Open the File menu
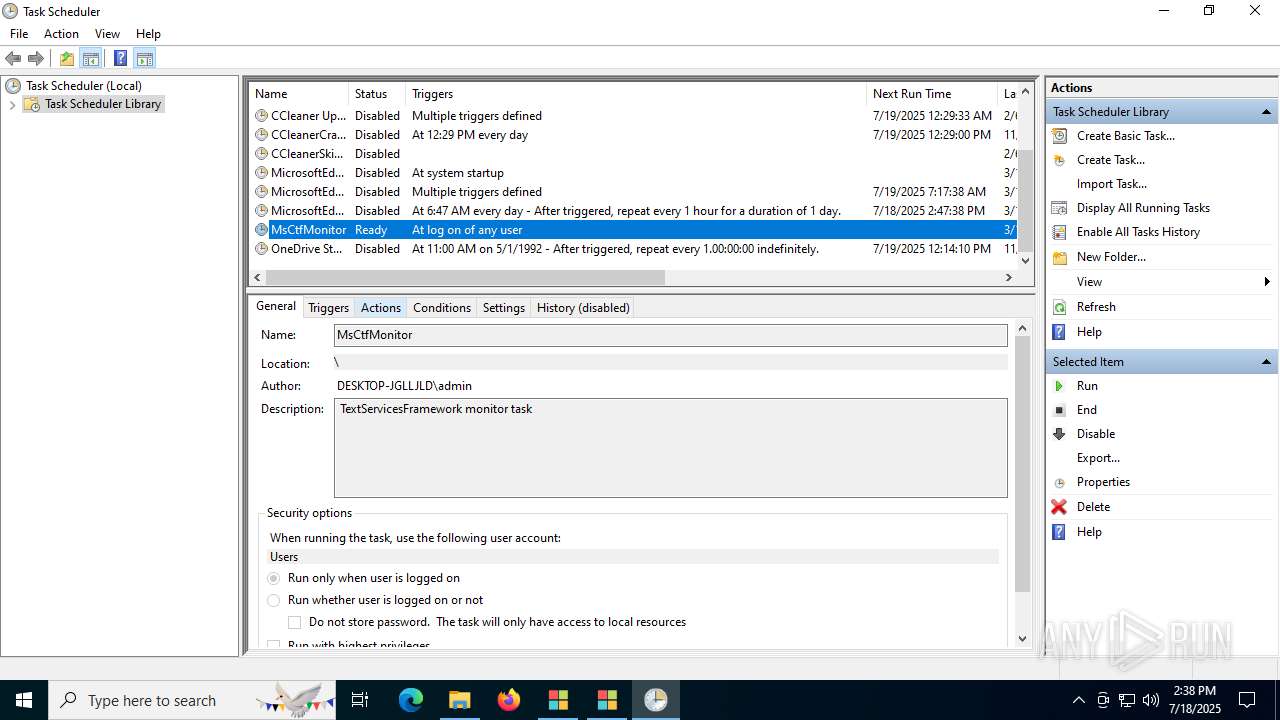This screenshot has width=1280, height=720. tap(19, 34)
